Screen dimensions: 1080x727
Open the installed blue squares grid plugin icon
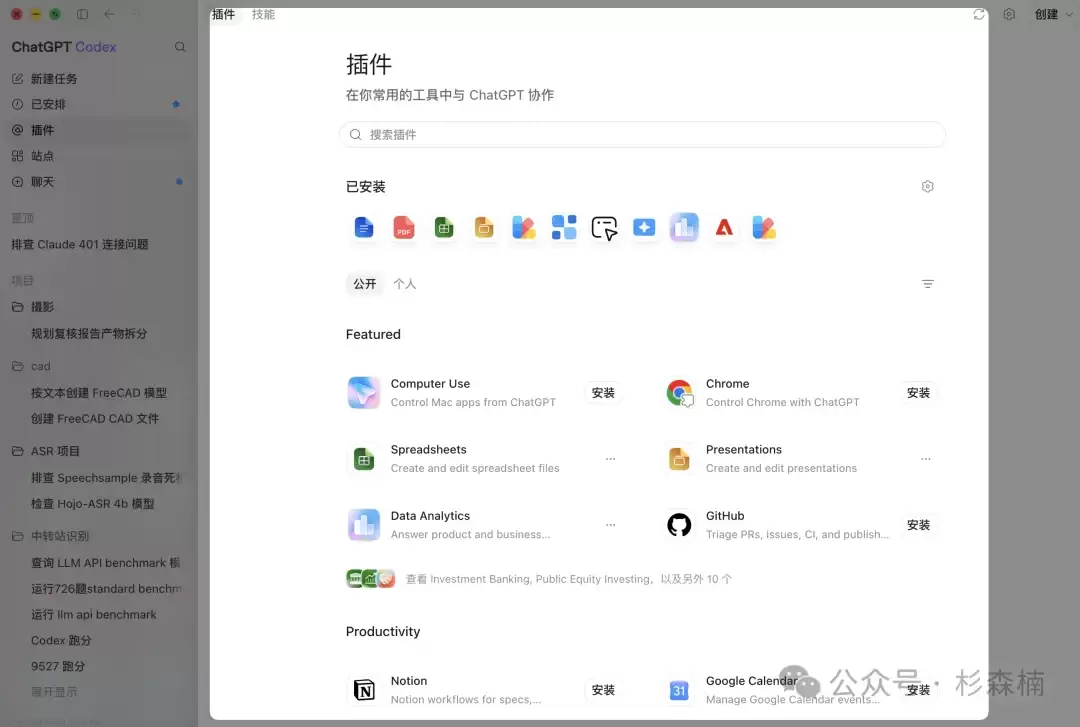[563, 227]
